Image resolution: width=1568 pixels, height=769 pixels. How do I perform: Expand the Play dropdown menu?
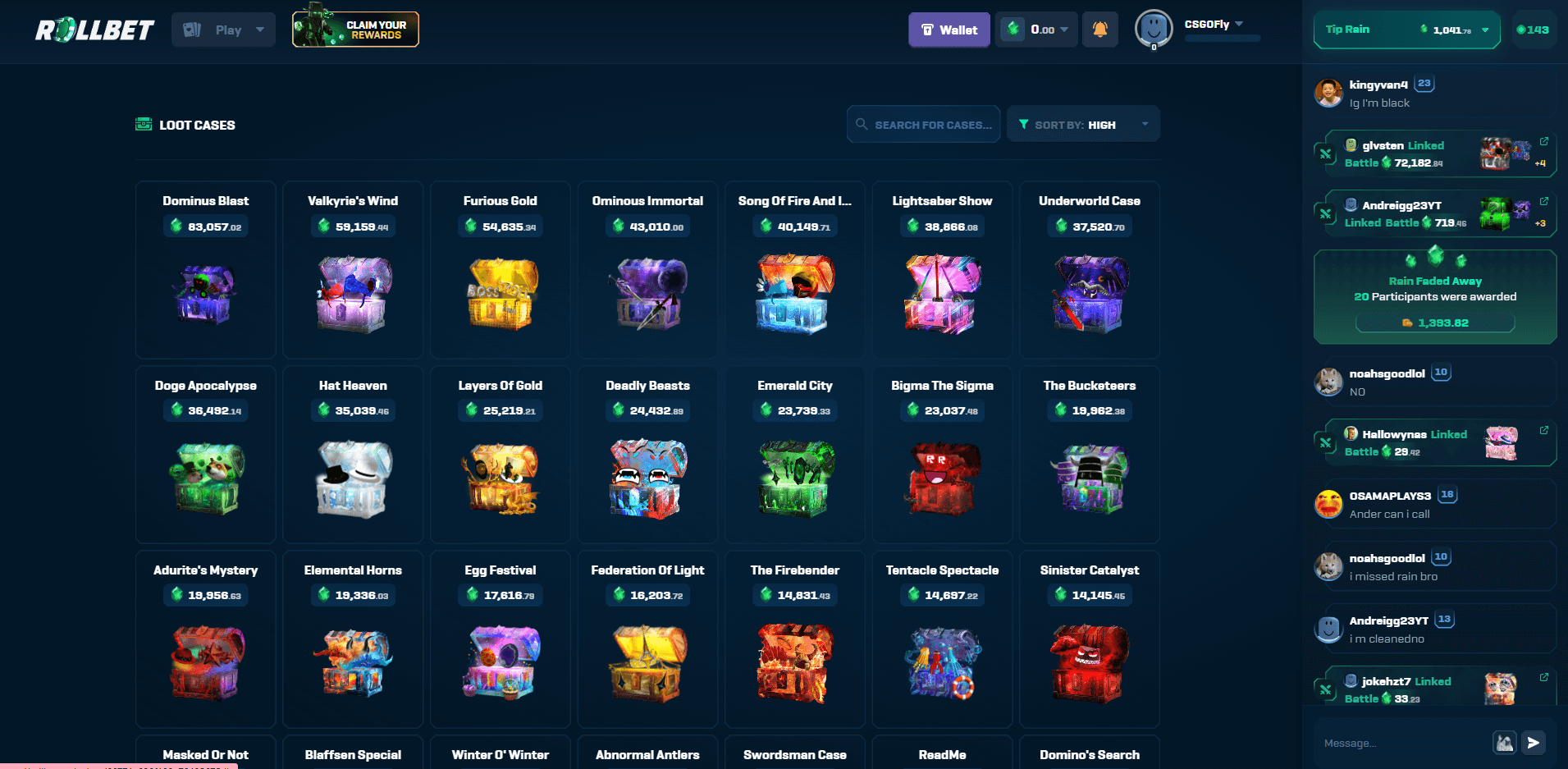click(x=223, y=30)
